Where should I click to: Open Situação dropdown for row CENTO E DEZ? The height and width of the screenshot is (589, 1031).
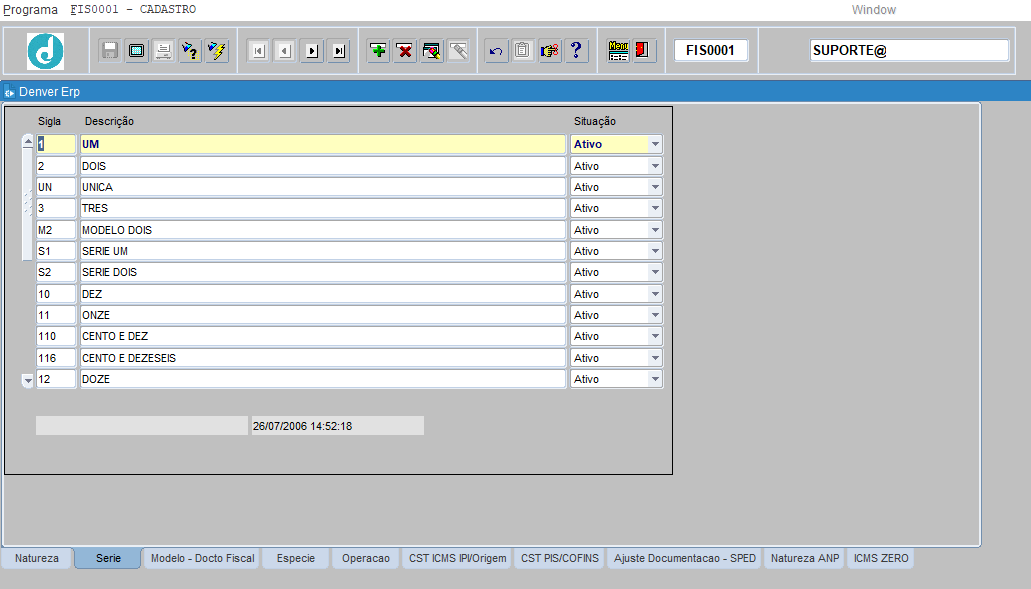pyautogui.click(x=655, y=336)
